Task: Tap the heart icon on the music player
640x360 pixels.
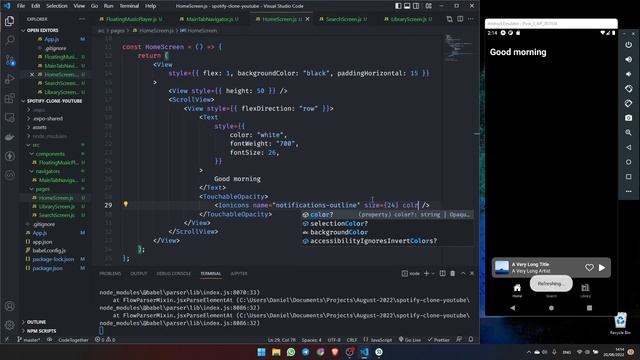Action: pyautogui.click(x=589, y=268)
